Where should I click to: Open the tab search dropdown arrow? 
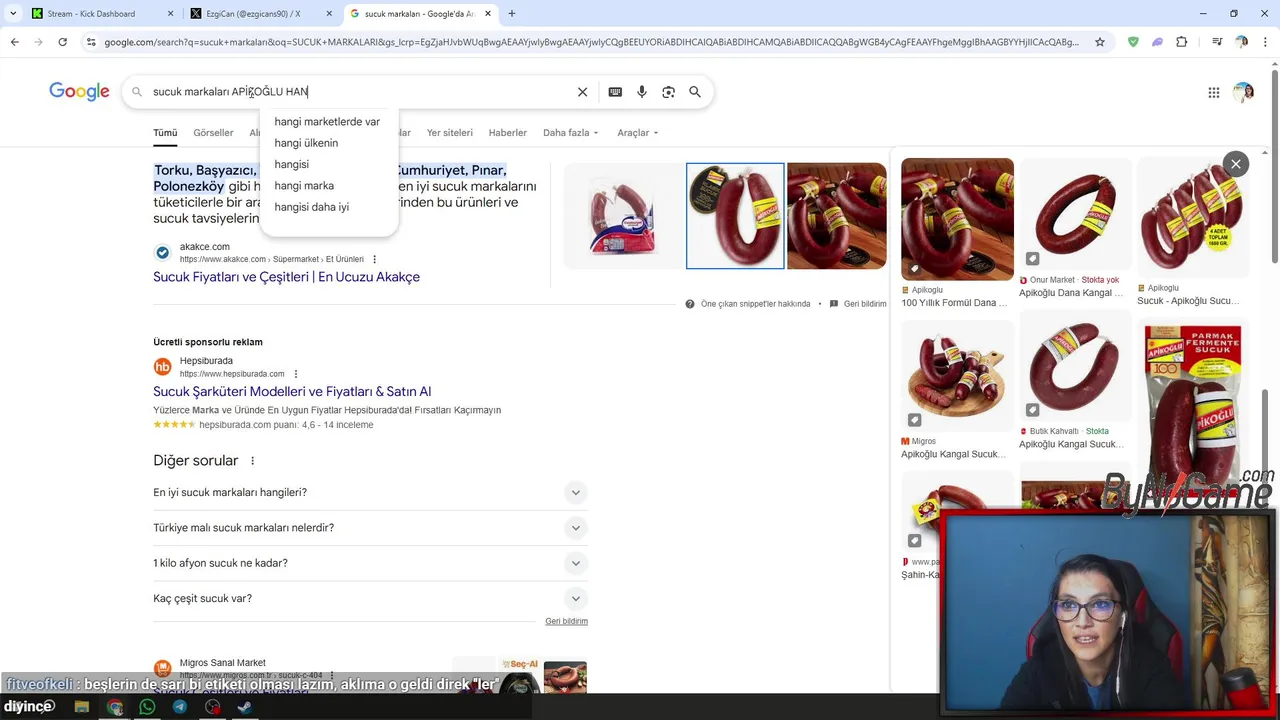pos(12,14)
